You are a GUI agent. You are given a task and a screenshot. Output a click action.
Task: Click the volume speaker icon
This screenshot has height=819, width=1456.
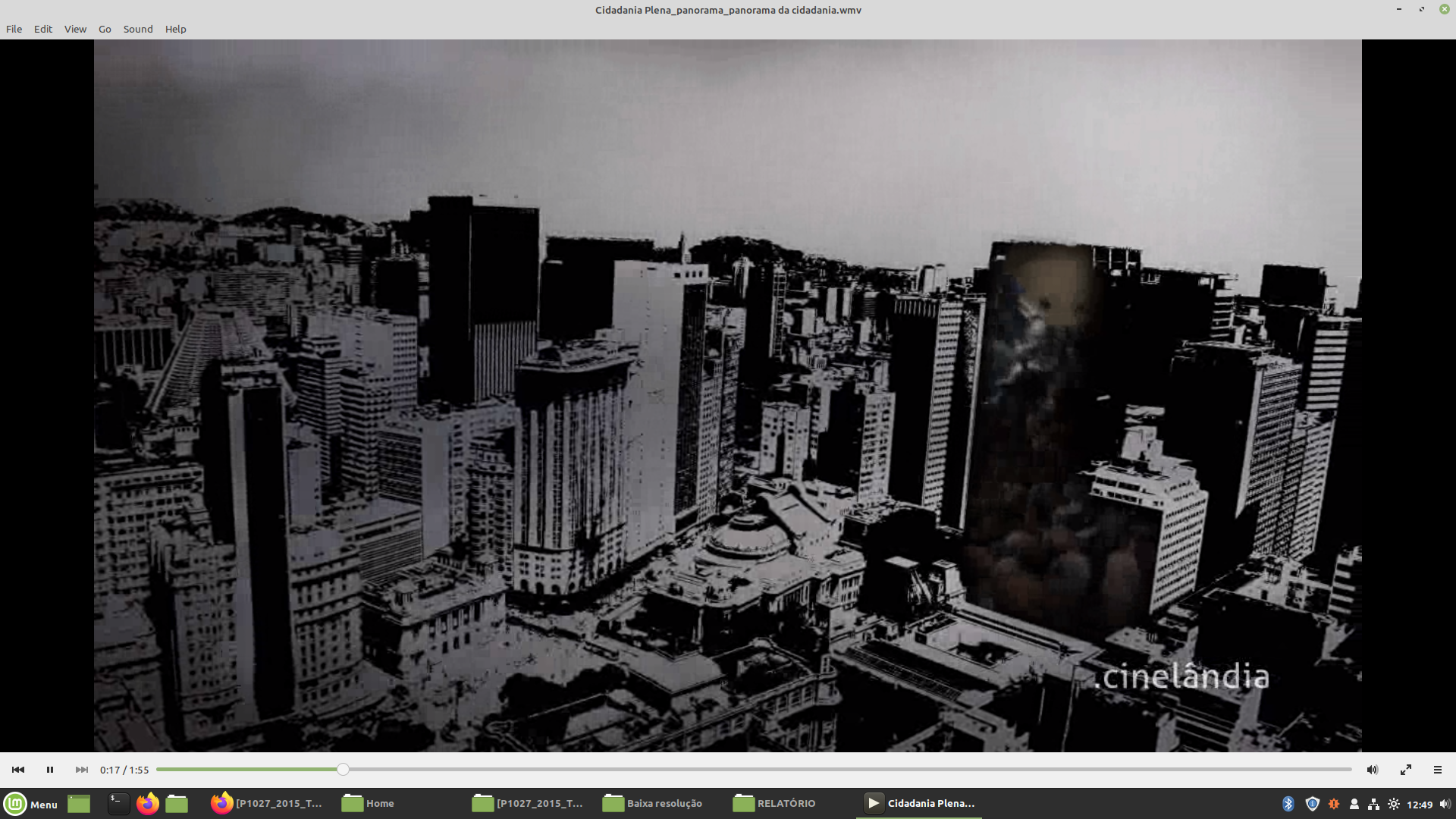click(1373, 770)
